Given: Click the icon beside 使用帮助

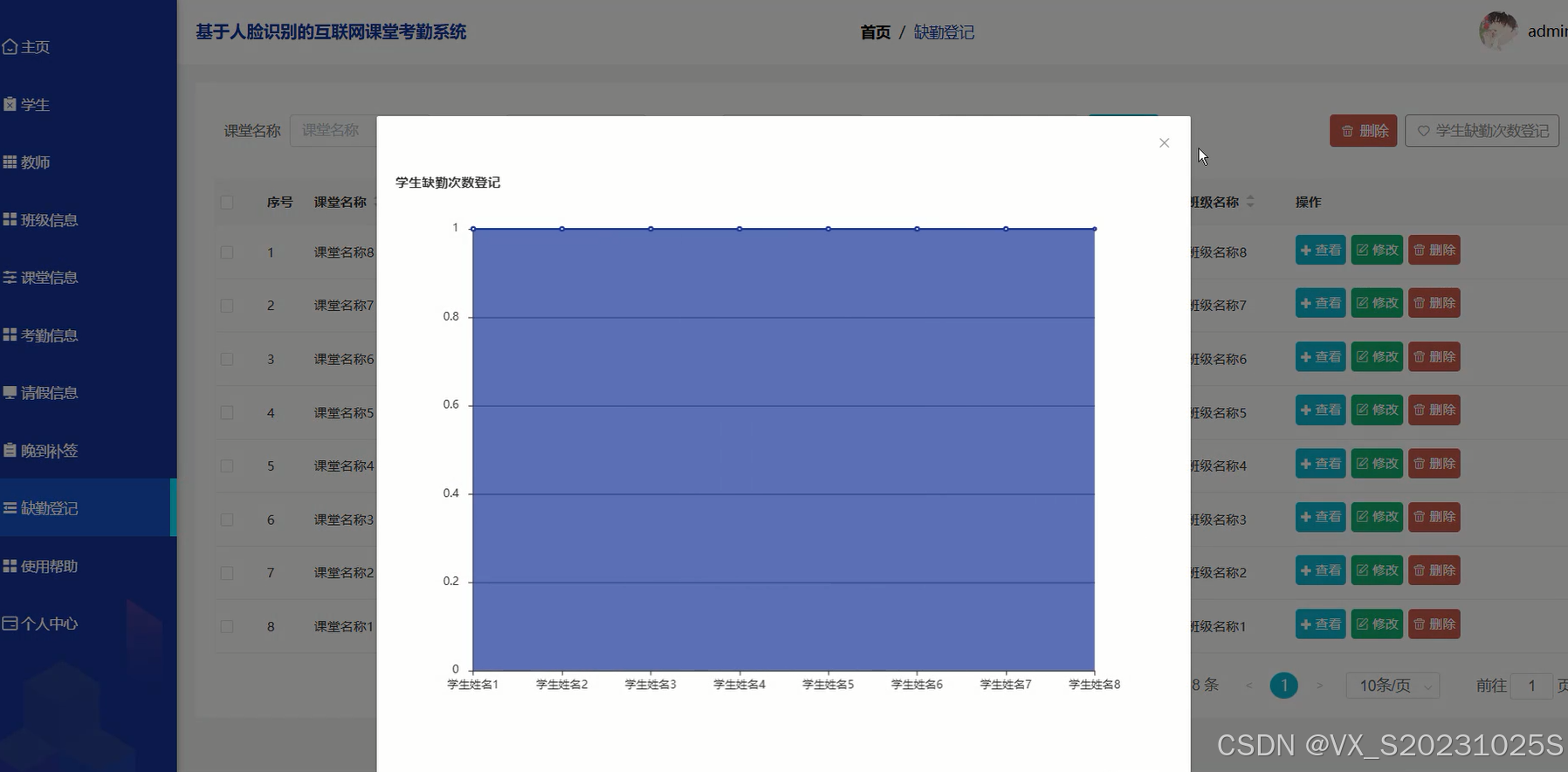Looking at the screenshot, I should [x=10, y=566].
